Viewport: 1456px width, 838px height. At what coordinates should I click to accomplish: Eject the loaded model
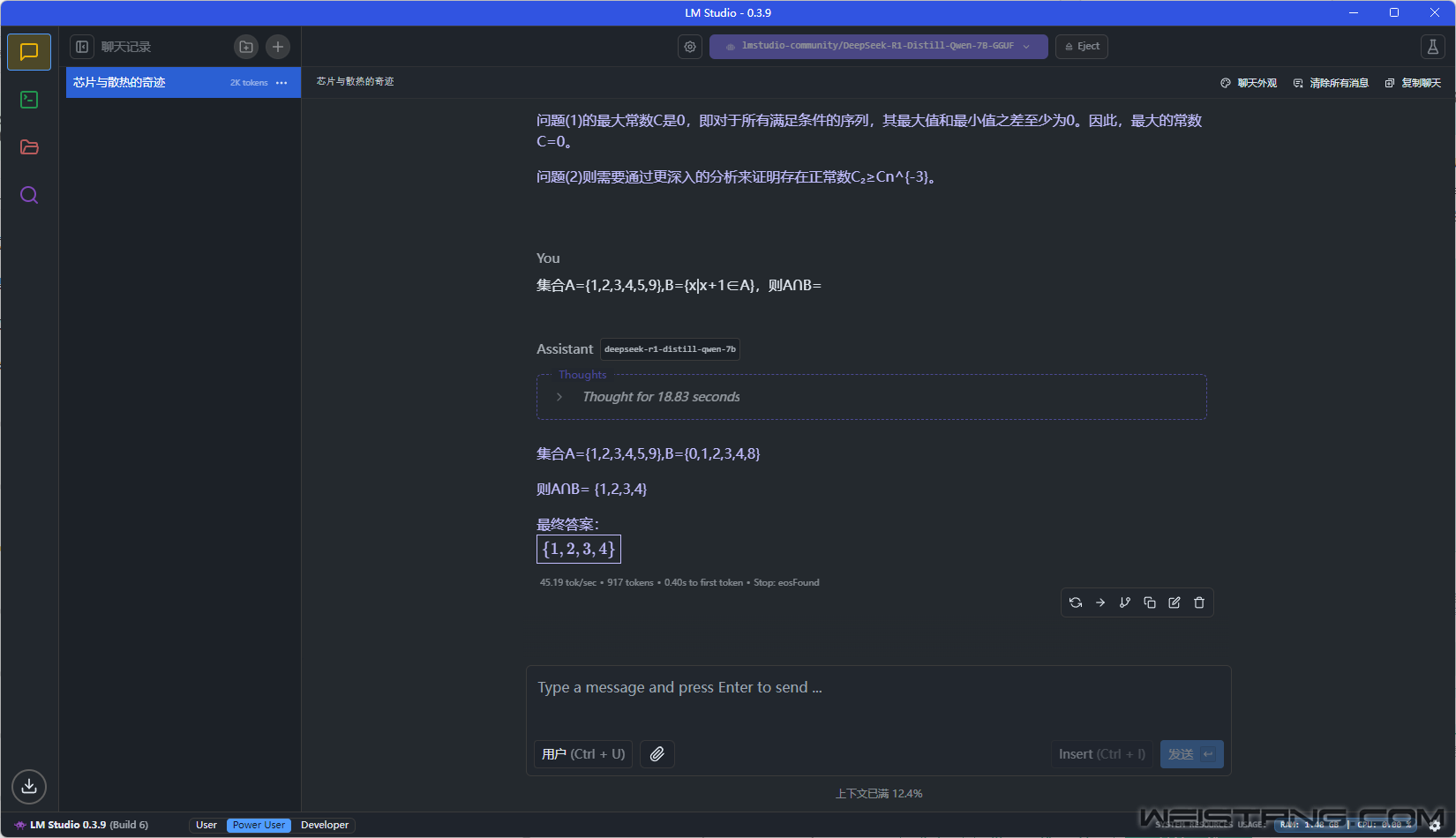(1082, 47)
